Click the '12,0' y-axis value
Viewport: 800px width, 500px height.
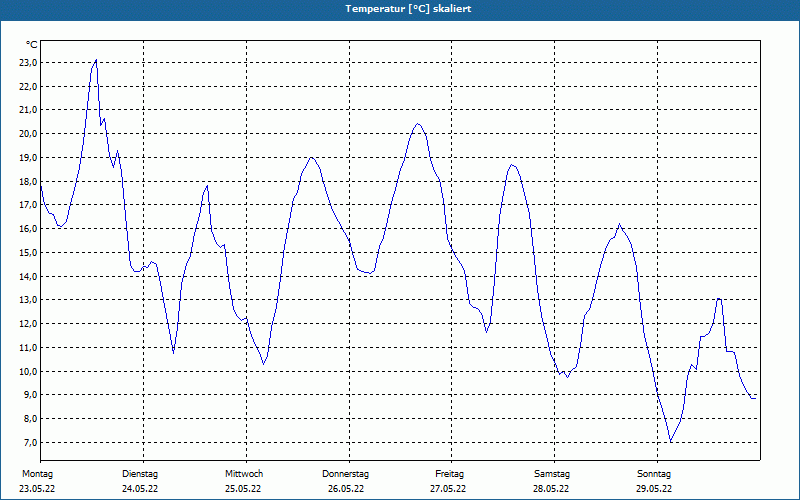coord(28,323)
